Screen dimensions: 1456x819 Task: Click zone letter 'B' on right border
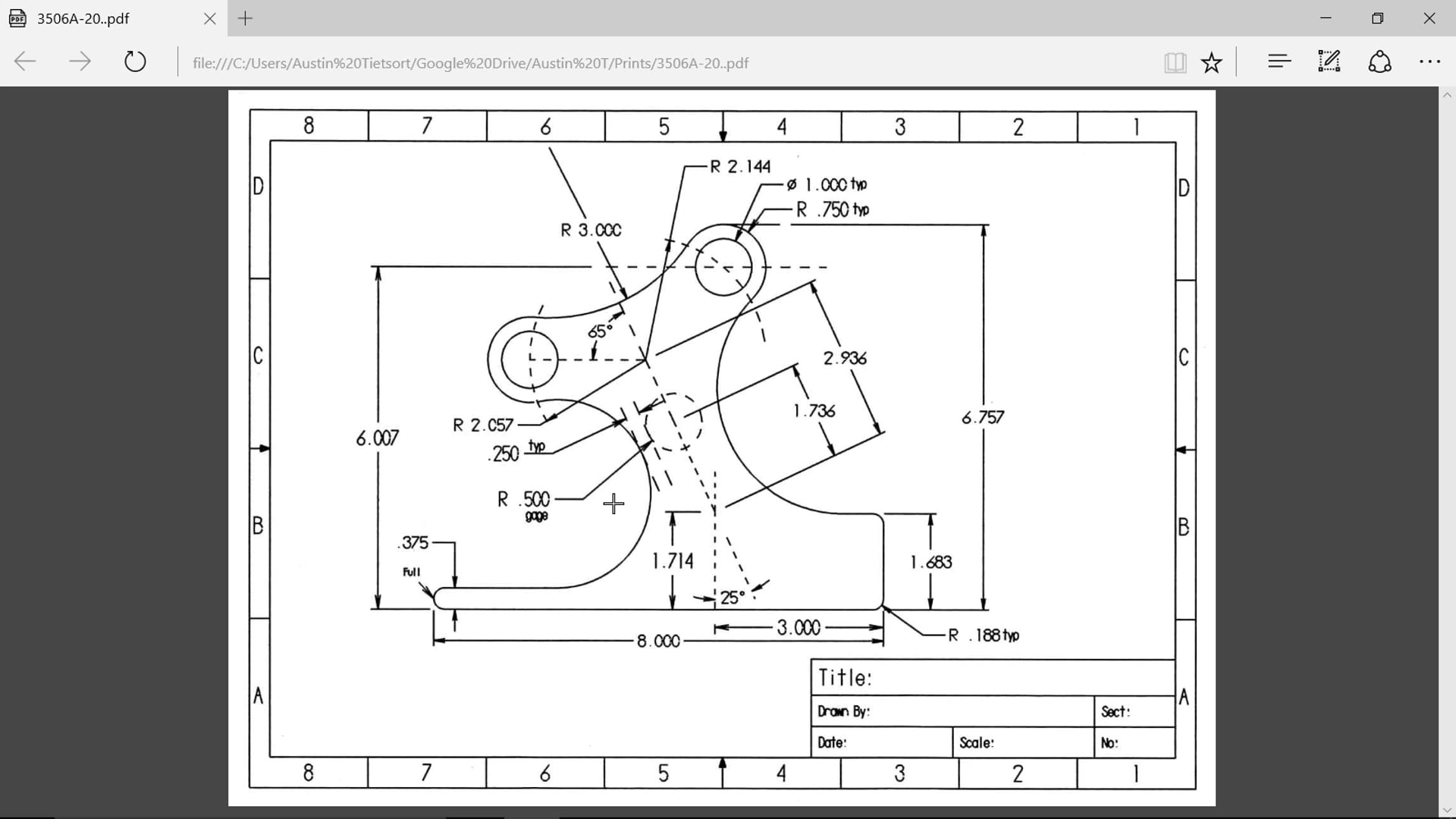coord(1185,526)
